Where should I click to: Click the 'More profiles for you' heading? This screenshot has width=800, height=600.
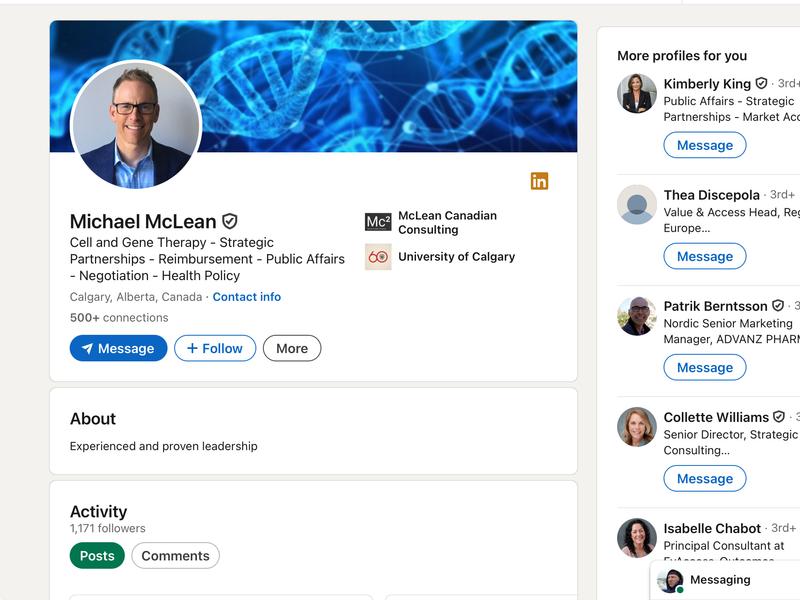[682, 56]
